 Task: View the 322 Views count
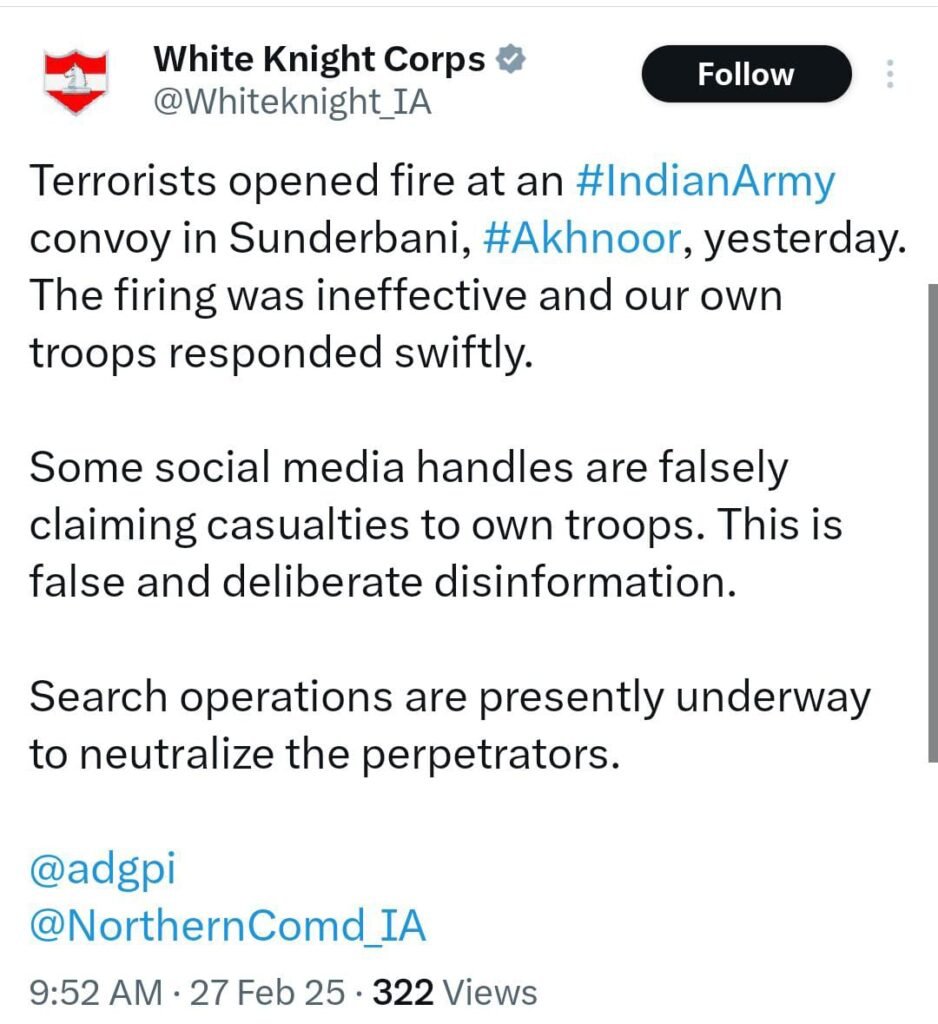click(455, 992)
